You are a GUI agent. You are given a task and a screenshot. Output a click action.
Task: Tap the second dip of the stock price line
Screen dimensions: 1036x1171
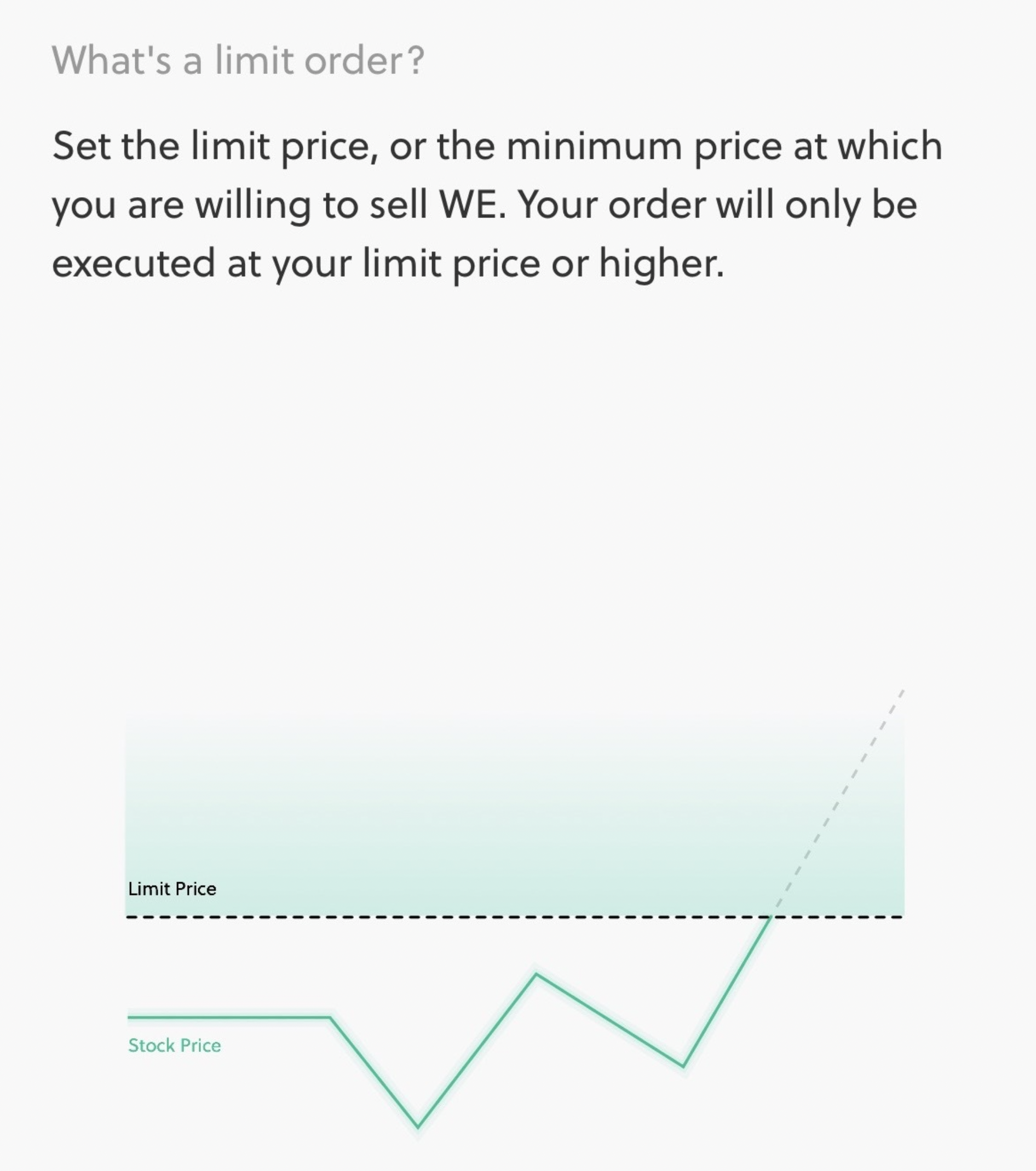pyautogui.click(x=683, y=1066)
